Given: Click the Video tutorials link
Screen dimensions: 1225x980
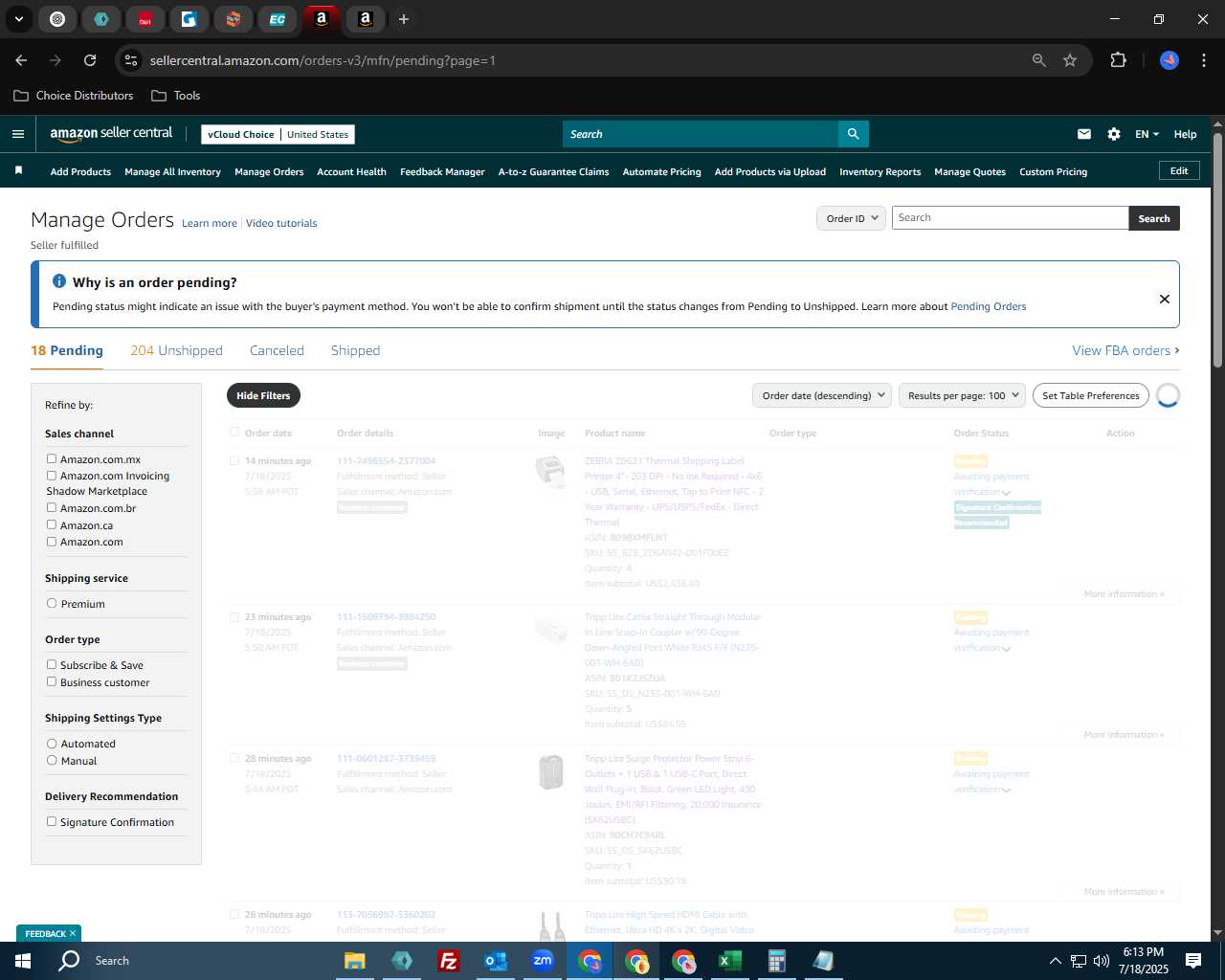Looking at the screenshot, I should 281,223.
